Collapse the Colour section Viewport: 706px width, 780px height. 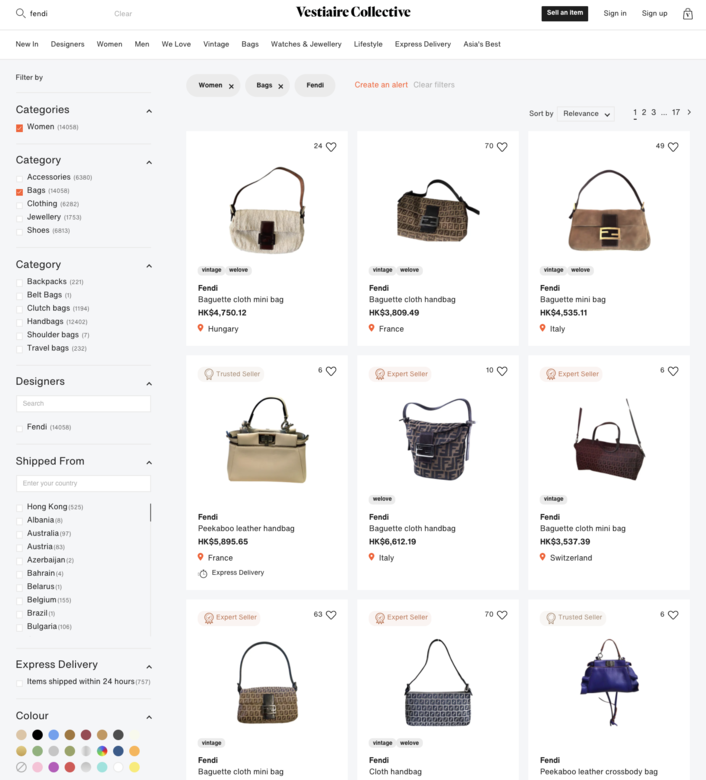[149, 717]
